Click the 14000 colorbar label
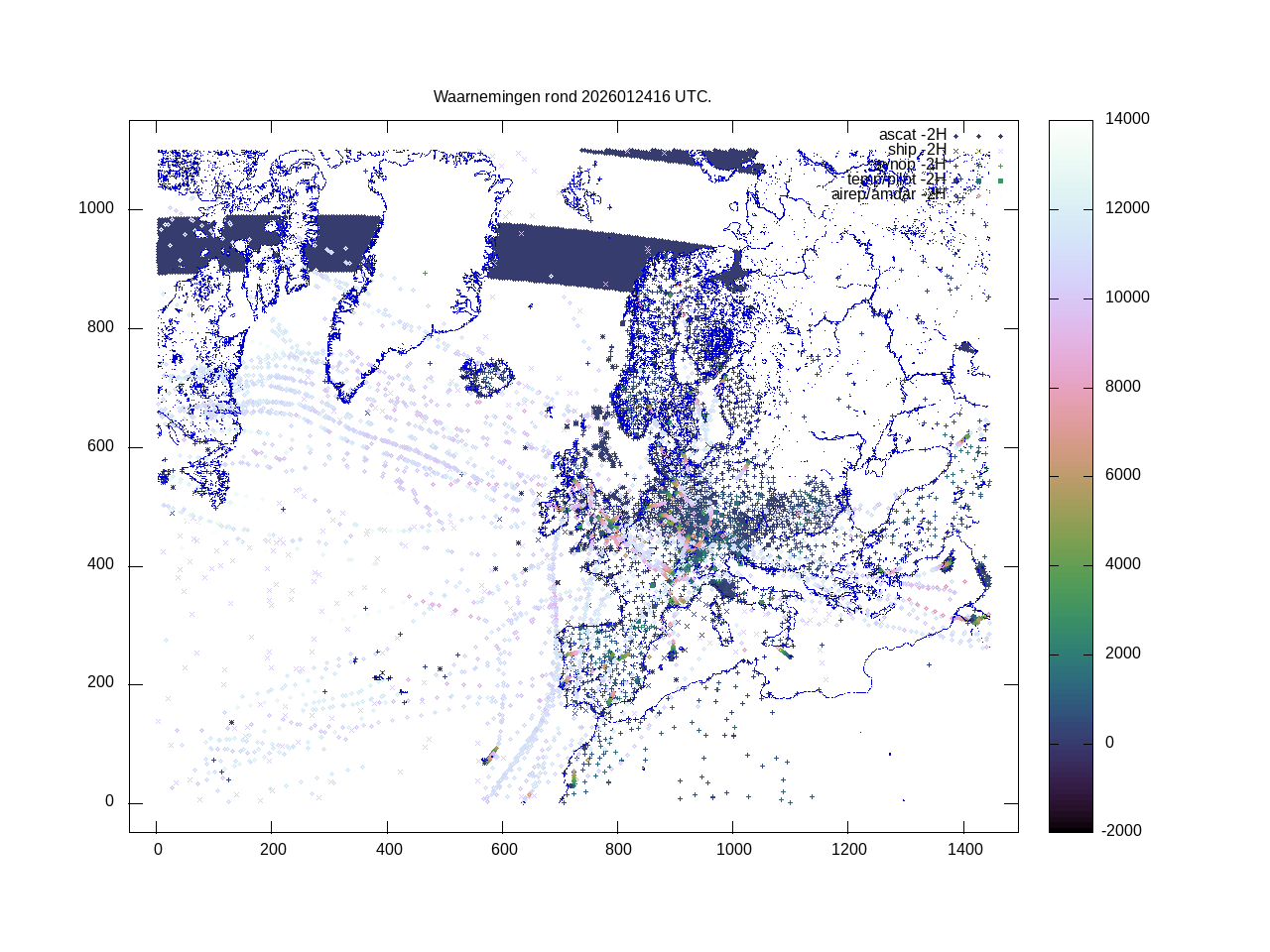Viewport: 1270px width, 952px height. (1127, 119)
